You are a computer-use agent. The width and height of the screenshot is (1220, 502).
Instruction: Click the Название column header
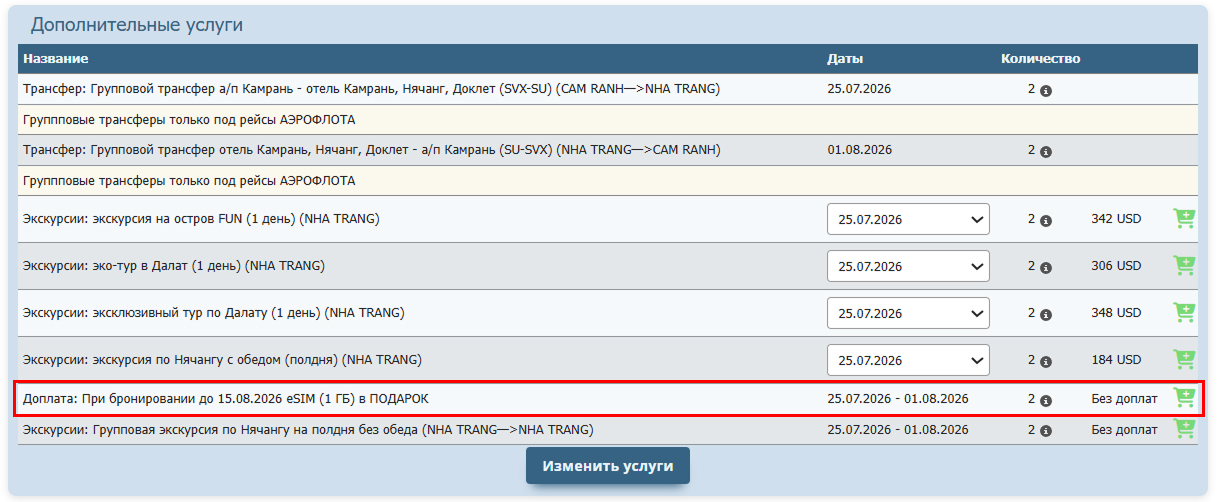point(56,59)
